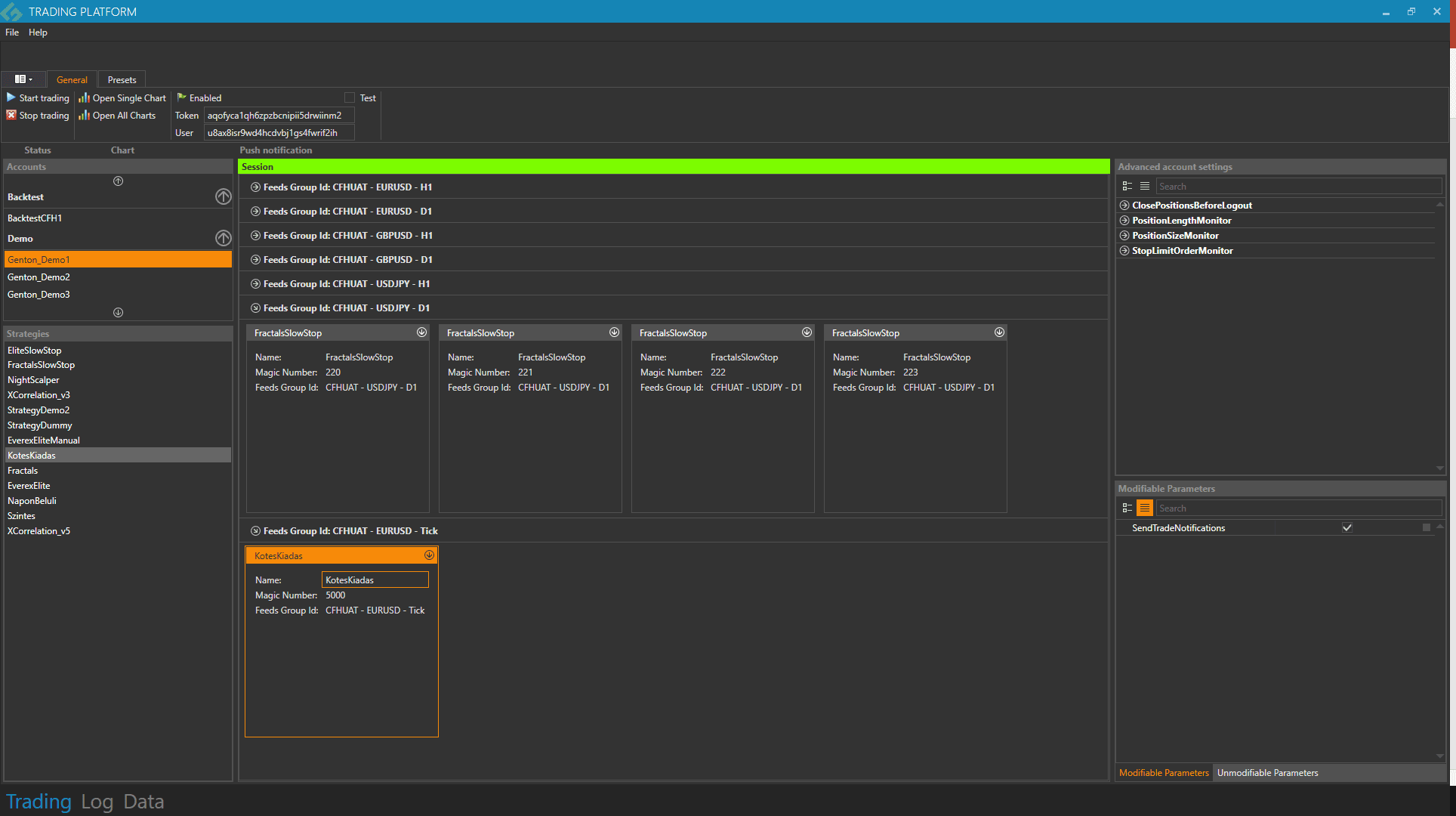The image size is (1456, 816).
Task: Toggle SendTradeNotifications checkbox on
Action: click(1348, 527)
